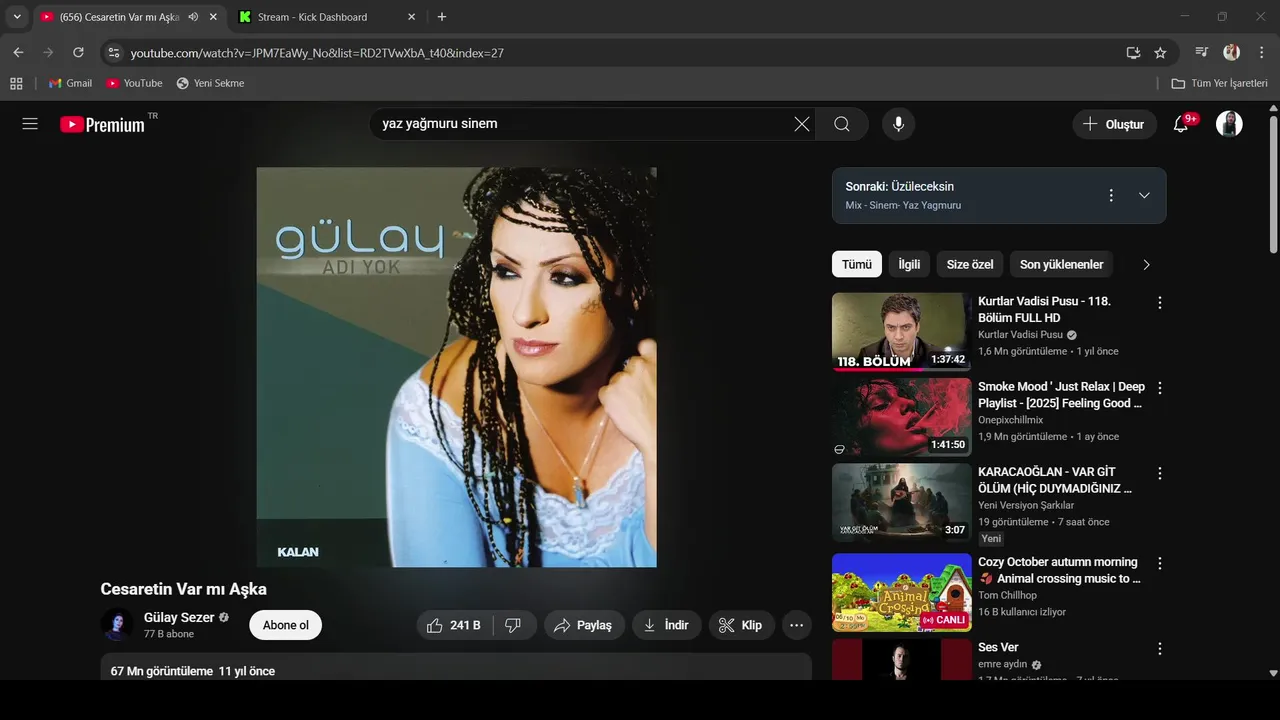Select the İlgili filter chip
Viewport: 1280px width, 720px height.
tap(909, 264)
